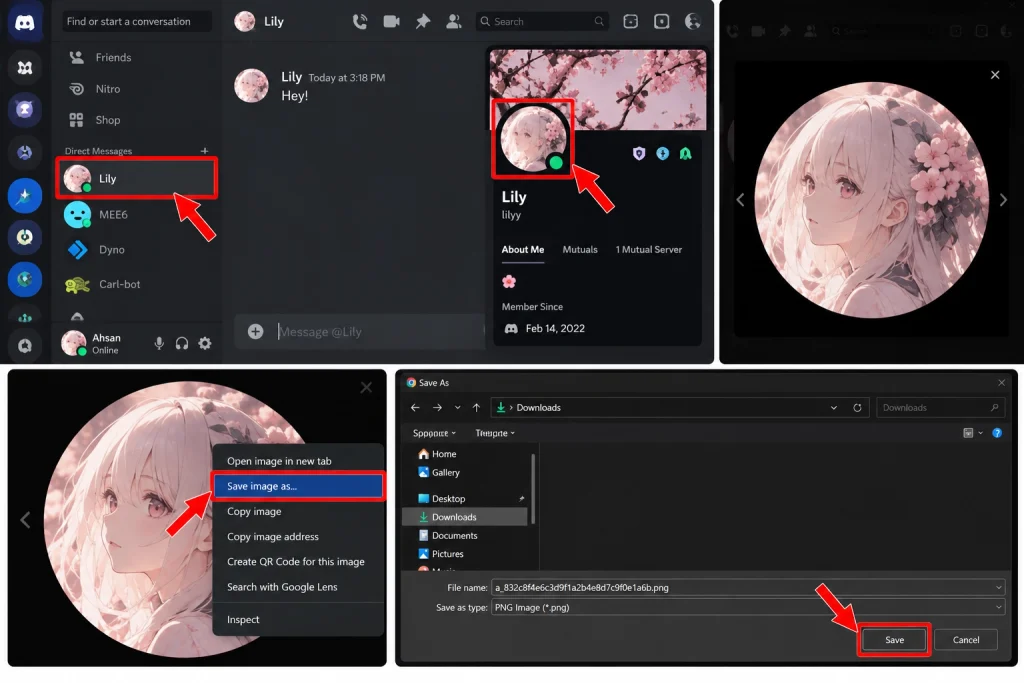The height and width of the screenshot is (683, 1024).
Task: Click Lily's profile avatar in profile panel
Action: pyautogui.click(x=534, y=138)
